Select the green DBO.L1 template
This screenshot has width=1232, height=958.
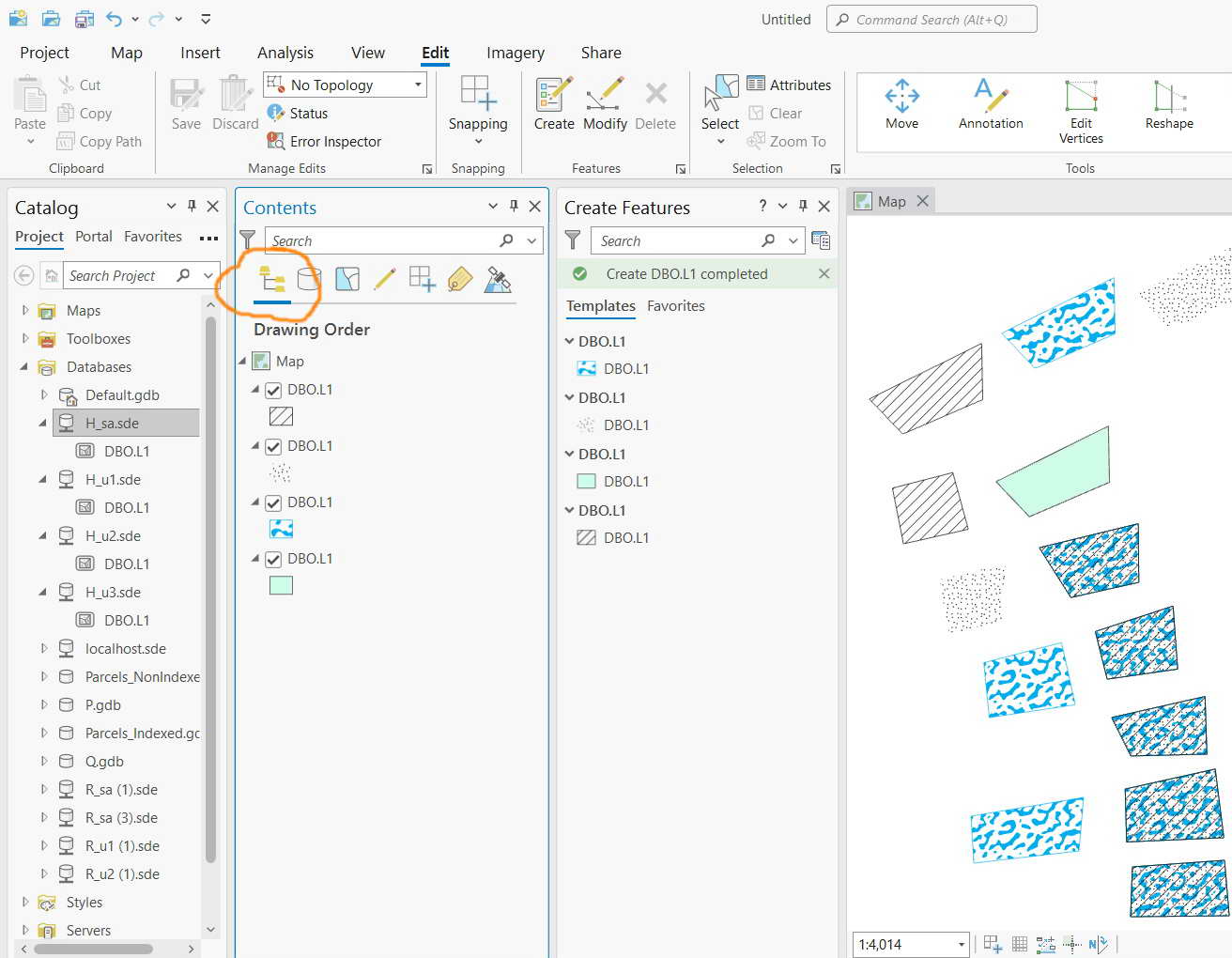[615, 481]
